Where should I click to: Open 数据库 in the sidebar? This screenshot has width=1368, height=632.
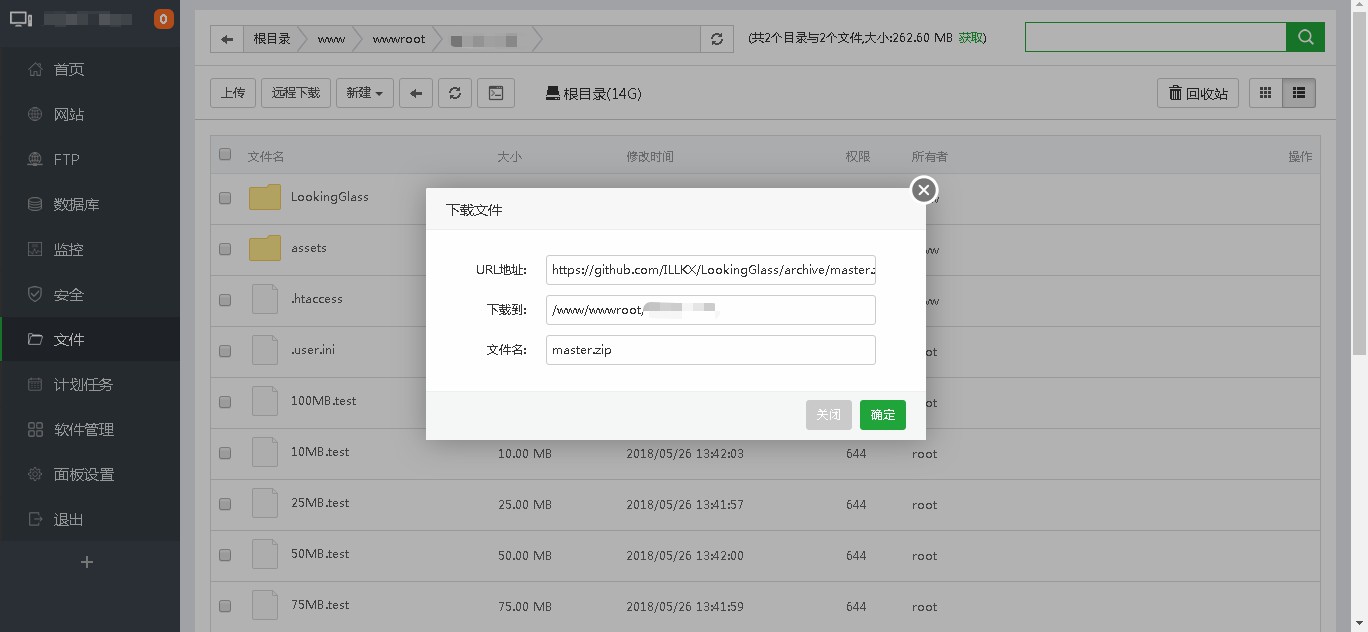[x=76, y=204]
